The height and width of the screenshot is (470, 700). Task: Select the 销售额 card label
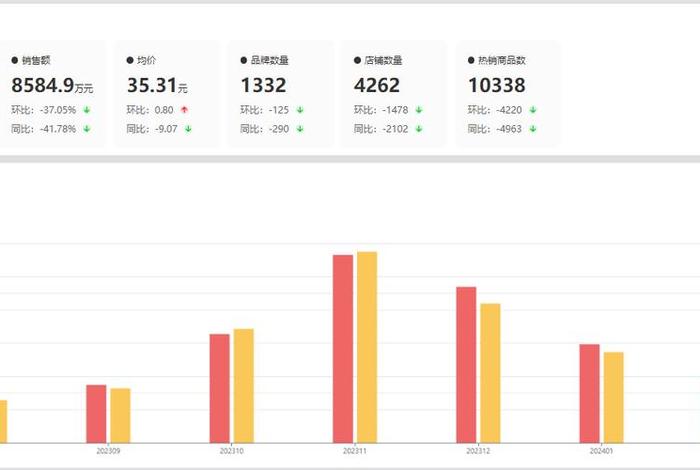point(36,60)
